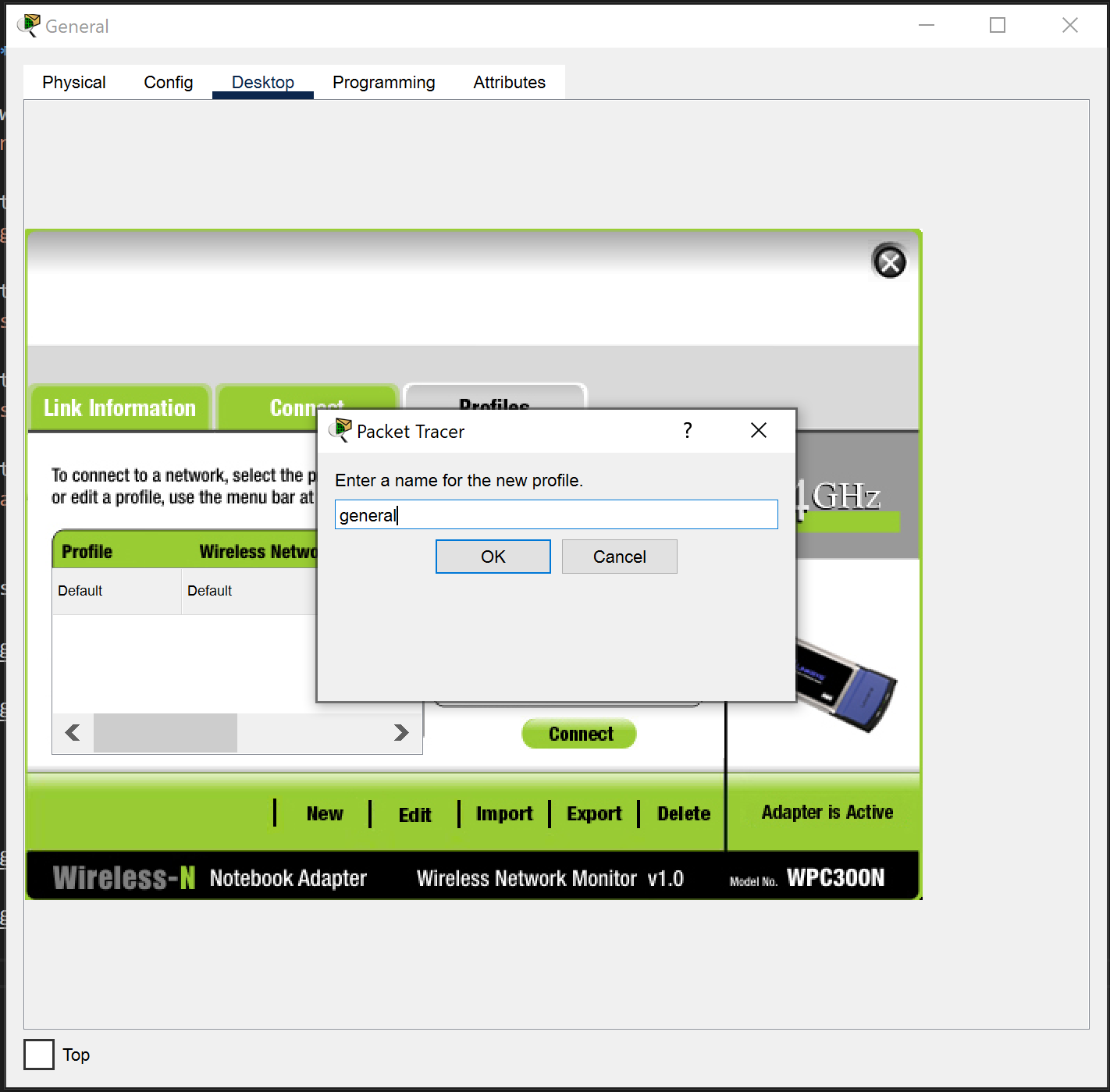This screenshot has width=1110, height=1092.
Task: Open the Attributes tab
Action: 509,83
